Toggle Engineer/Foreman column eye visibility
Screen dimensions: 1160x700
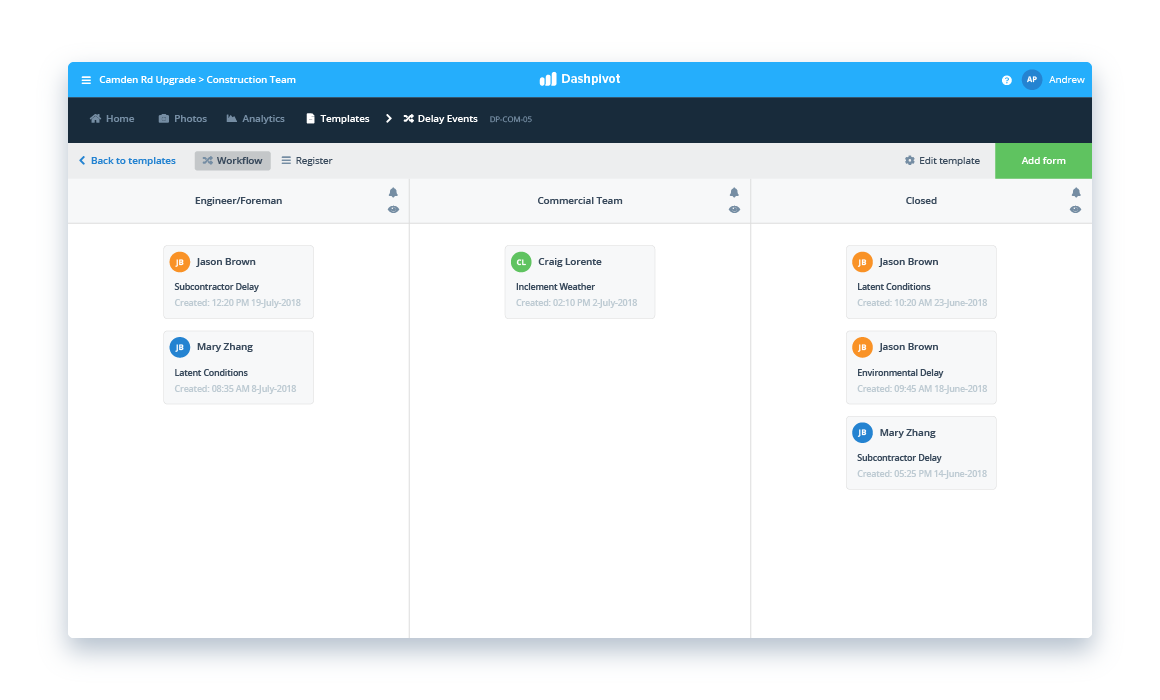pos(393,209)
